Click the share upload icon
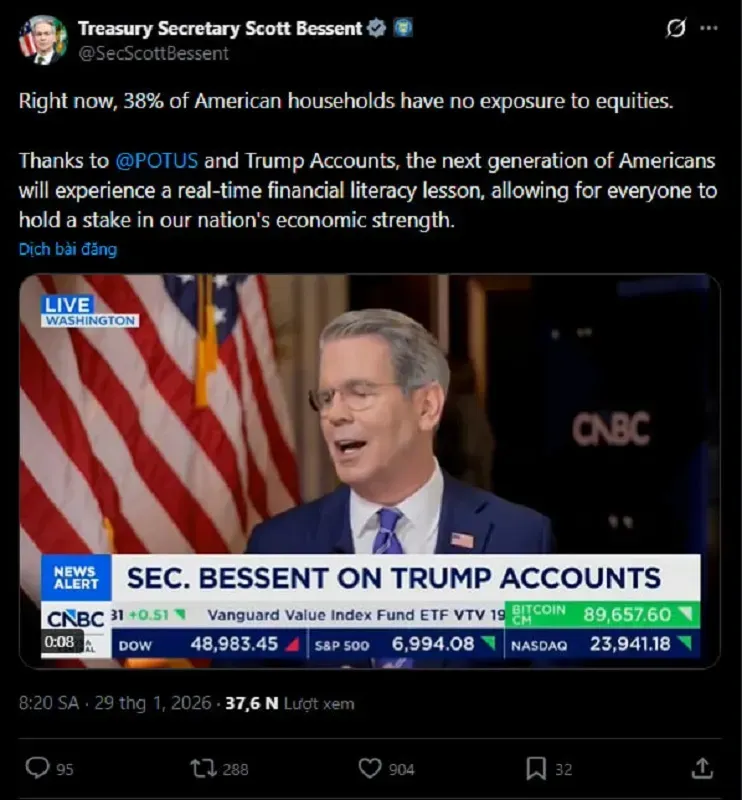 pos(702,768)
